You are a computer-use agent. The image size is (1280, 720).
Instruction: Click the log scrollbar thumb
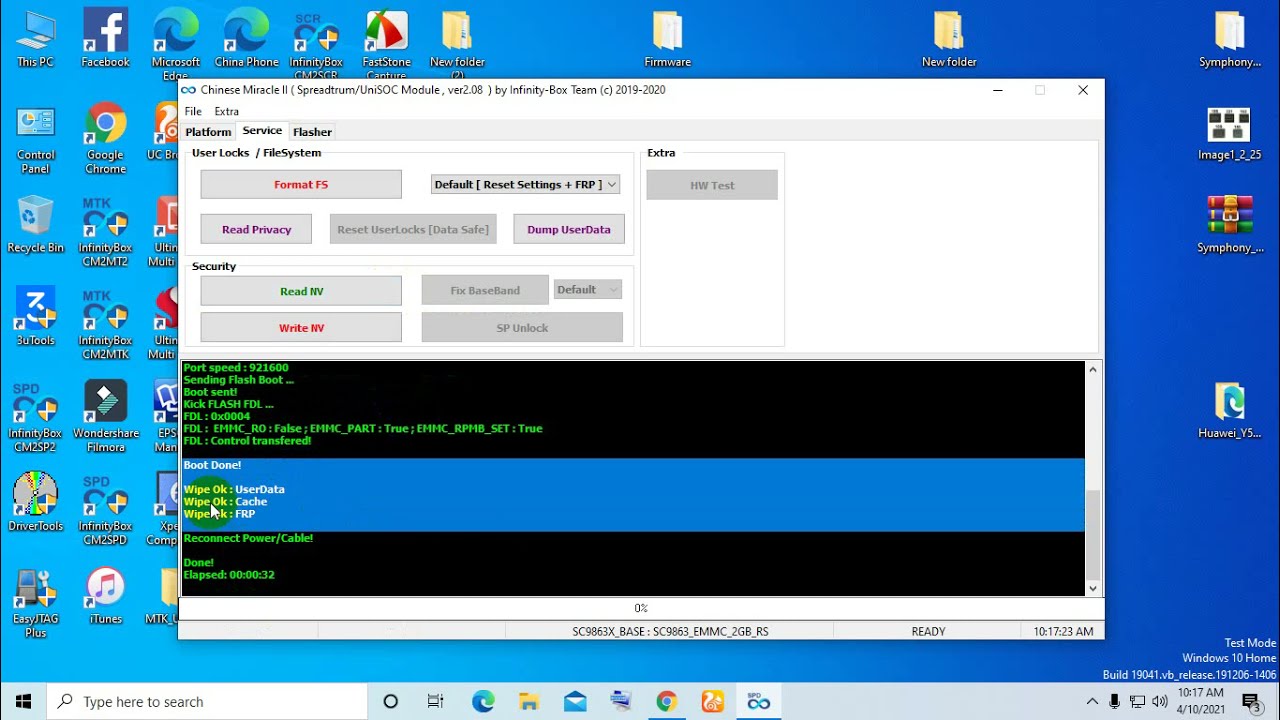click(1093, 535)
